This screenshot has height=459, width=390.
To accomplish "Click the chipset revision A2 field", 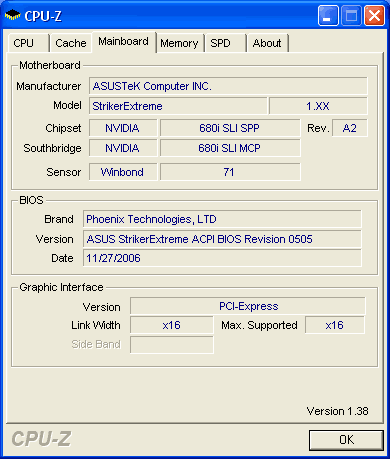I will point(350,128).
